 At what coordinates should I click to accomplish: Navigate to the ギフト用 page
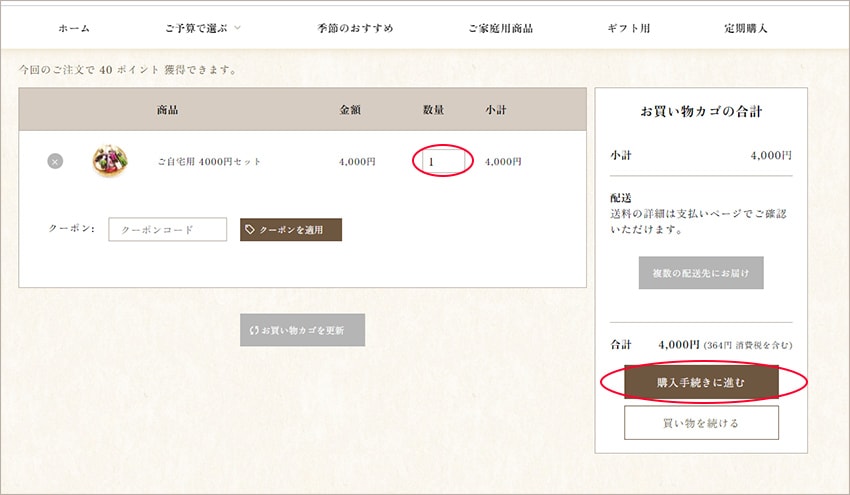point(628,28)
